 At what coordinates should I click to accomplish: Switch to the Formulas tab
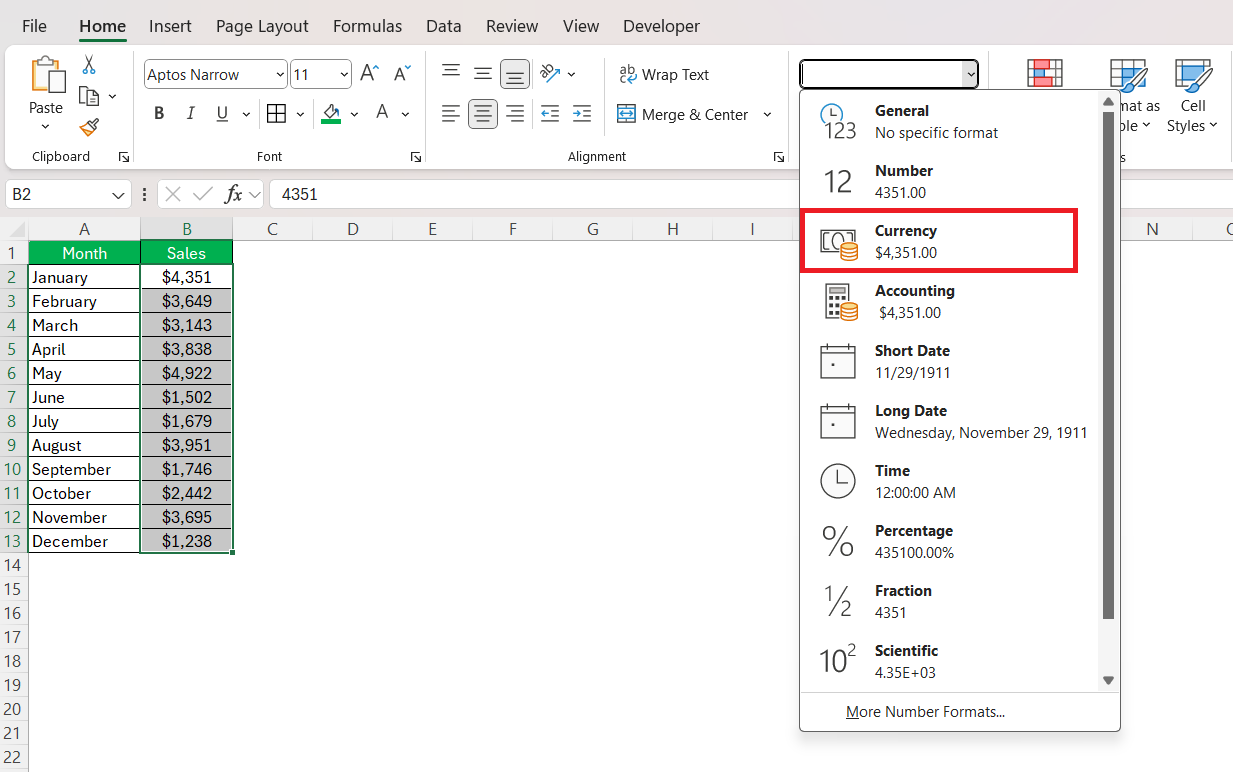pos(367,26)
